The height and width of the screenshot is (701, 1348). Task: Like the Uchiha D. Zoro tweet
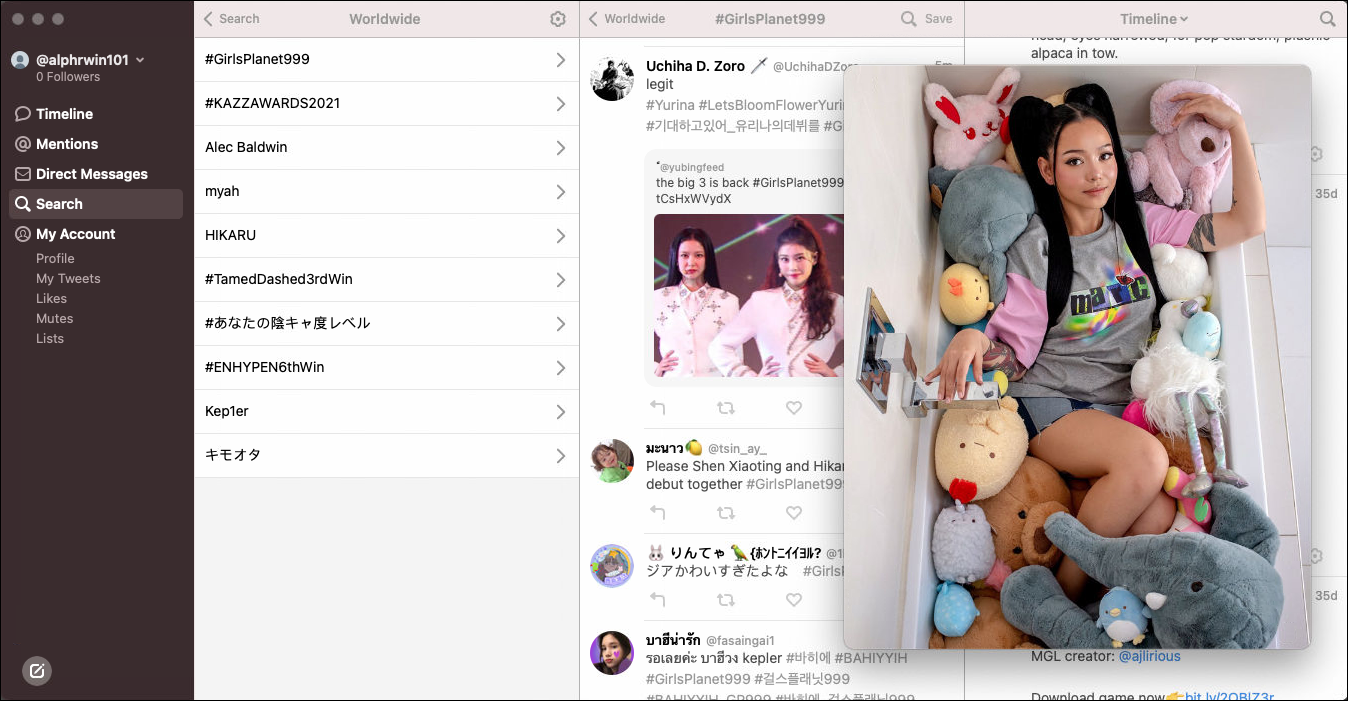click(794, 408)
